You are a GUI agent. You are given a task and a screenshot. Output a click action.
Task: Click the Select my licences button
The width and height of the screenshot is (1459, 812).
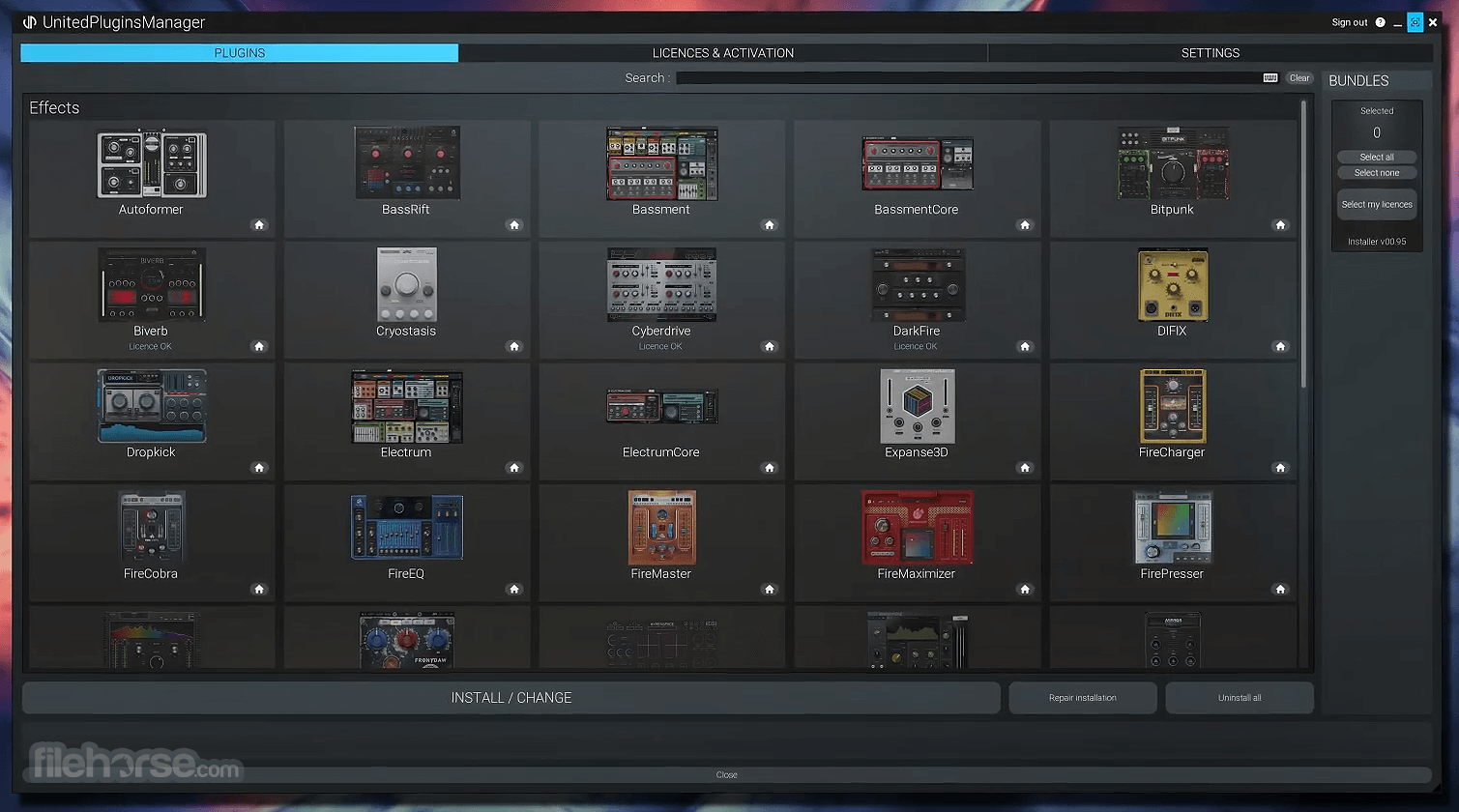click(x=1377, y=205)
